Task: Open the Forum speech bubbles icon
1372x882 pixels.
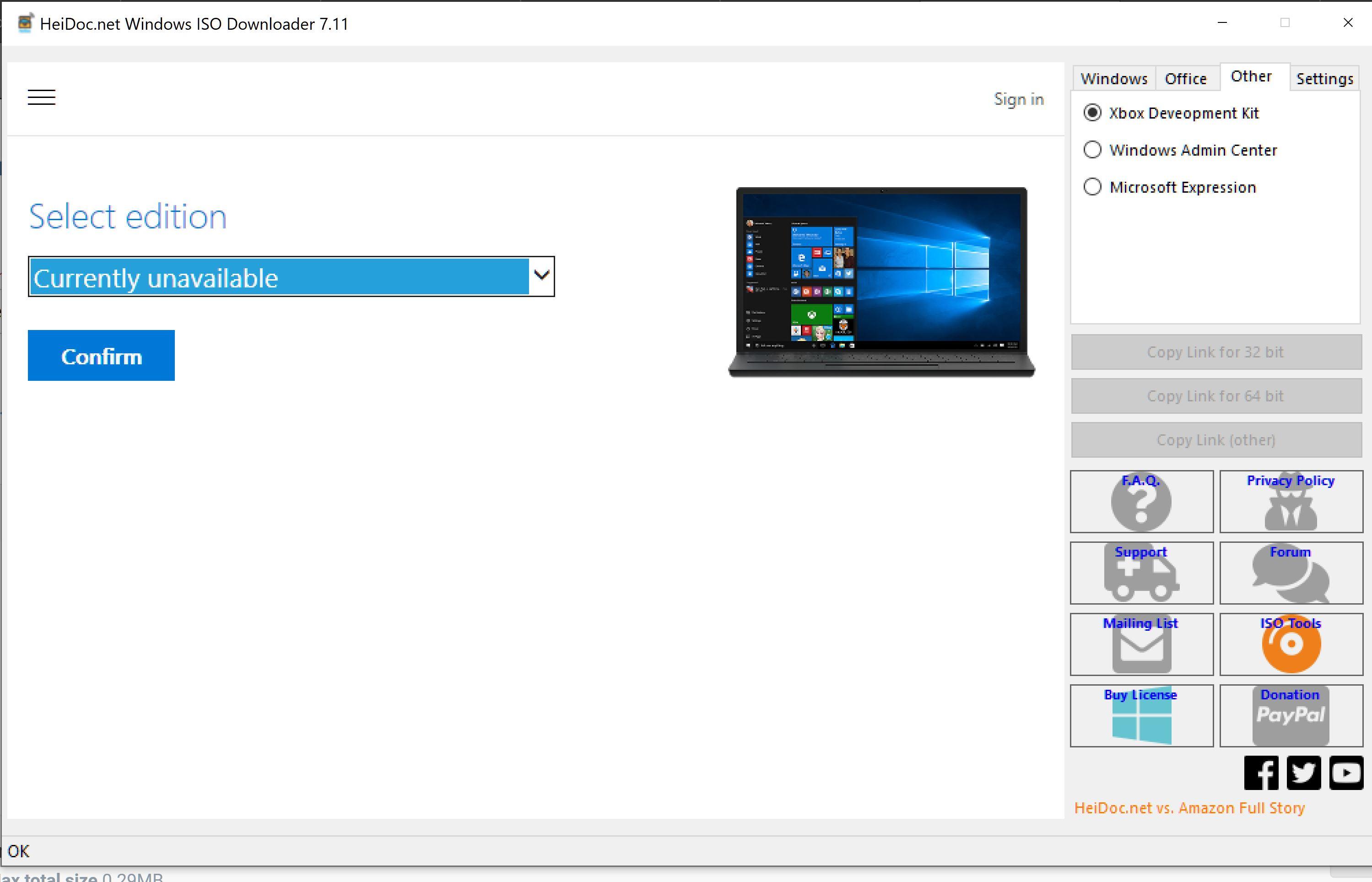Action: pyautogui.click(x=1291, y=573)
